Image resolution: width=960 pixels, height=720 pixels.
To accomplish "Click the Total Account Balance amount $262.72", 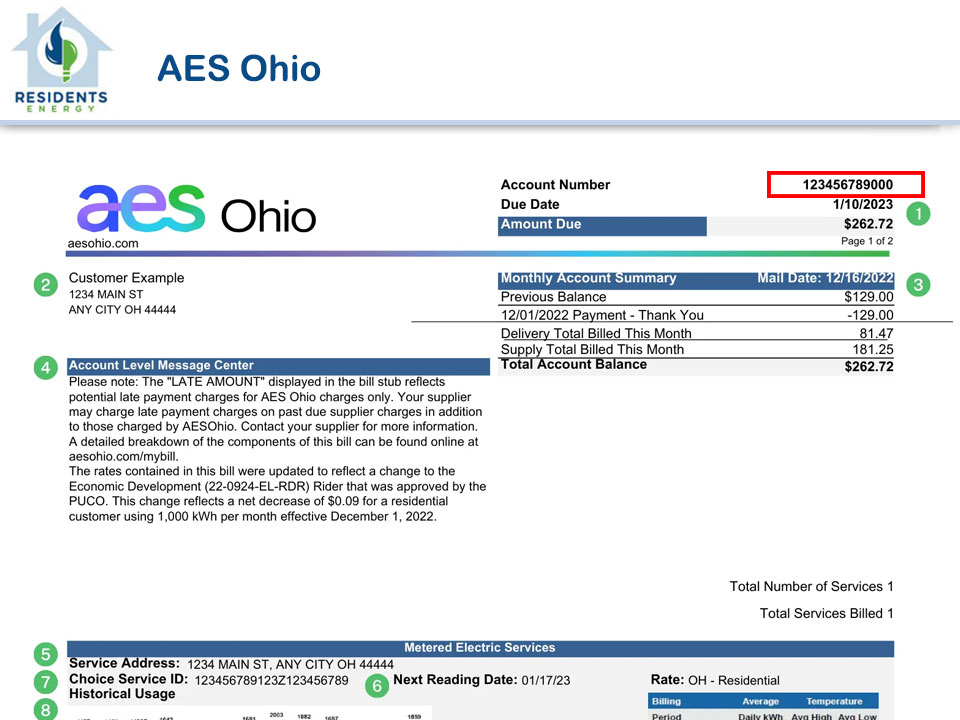I will pos(868,367).
